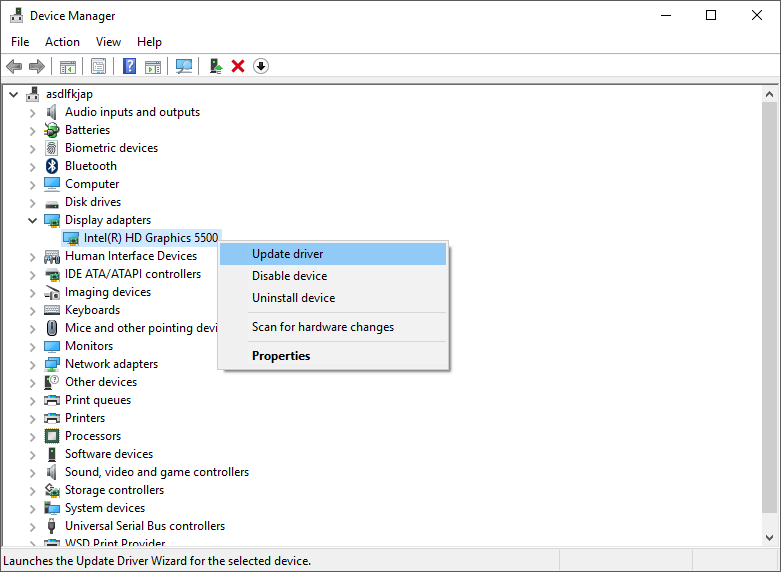Collapse the asdlfkjap root node
This screenshot has height=572, width=781.
tap(14, 94)
